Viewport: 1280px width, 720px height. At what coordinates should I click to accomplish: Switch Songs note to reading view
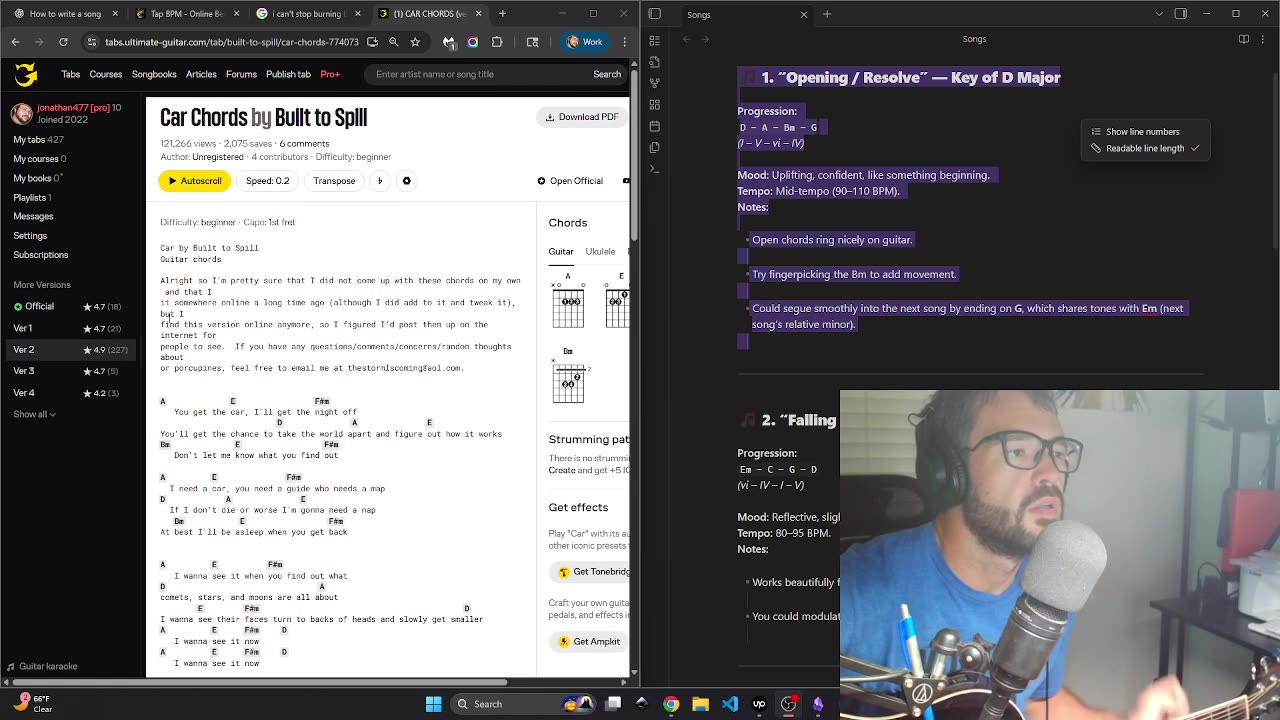1244,39
